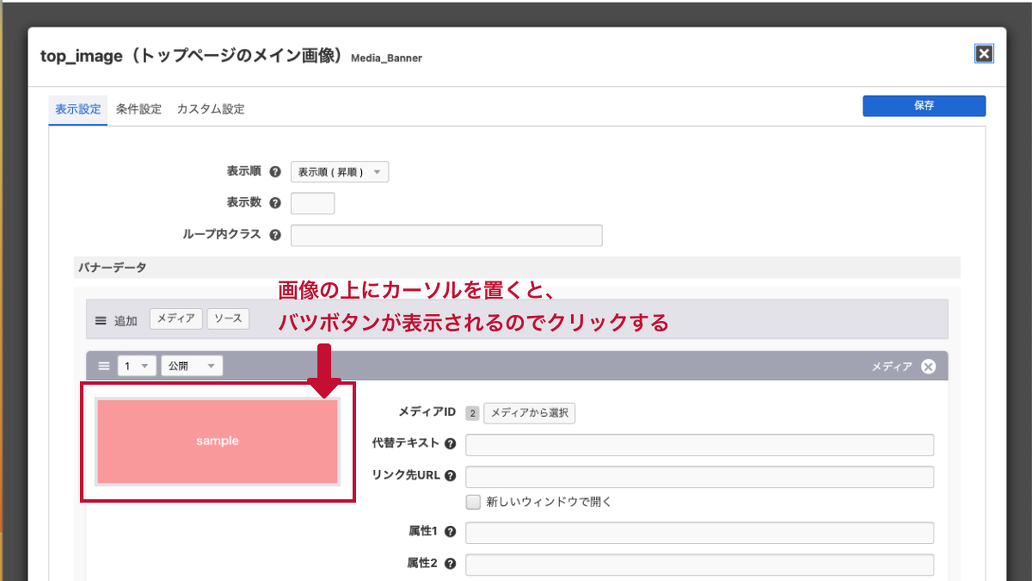Click the help icon next to 表示順
The width and height of the screenshot is (1032, 581).
click(275, 172)
